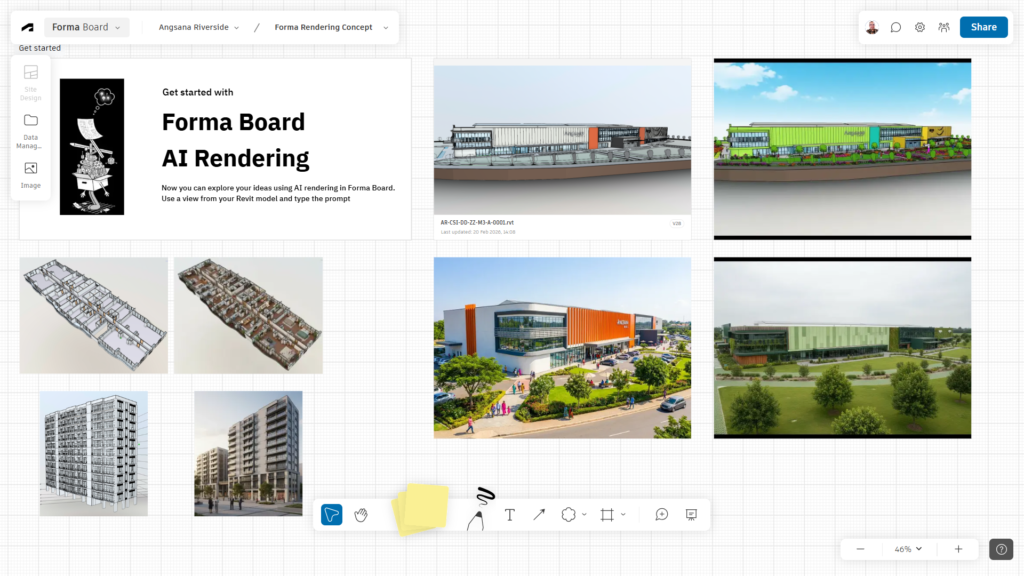Open the Forma Board product dropdown

(87, 27)
